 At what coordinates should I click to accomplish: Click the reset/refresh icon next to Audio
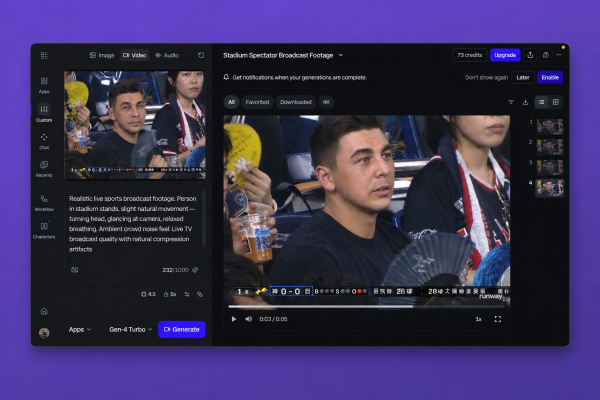click(201, 56)
